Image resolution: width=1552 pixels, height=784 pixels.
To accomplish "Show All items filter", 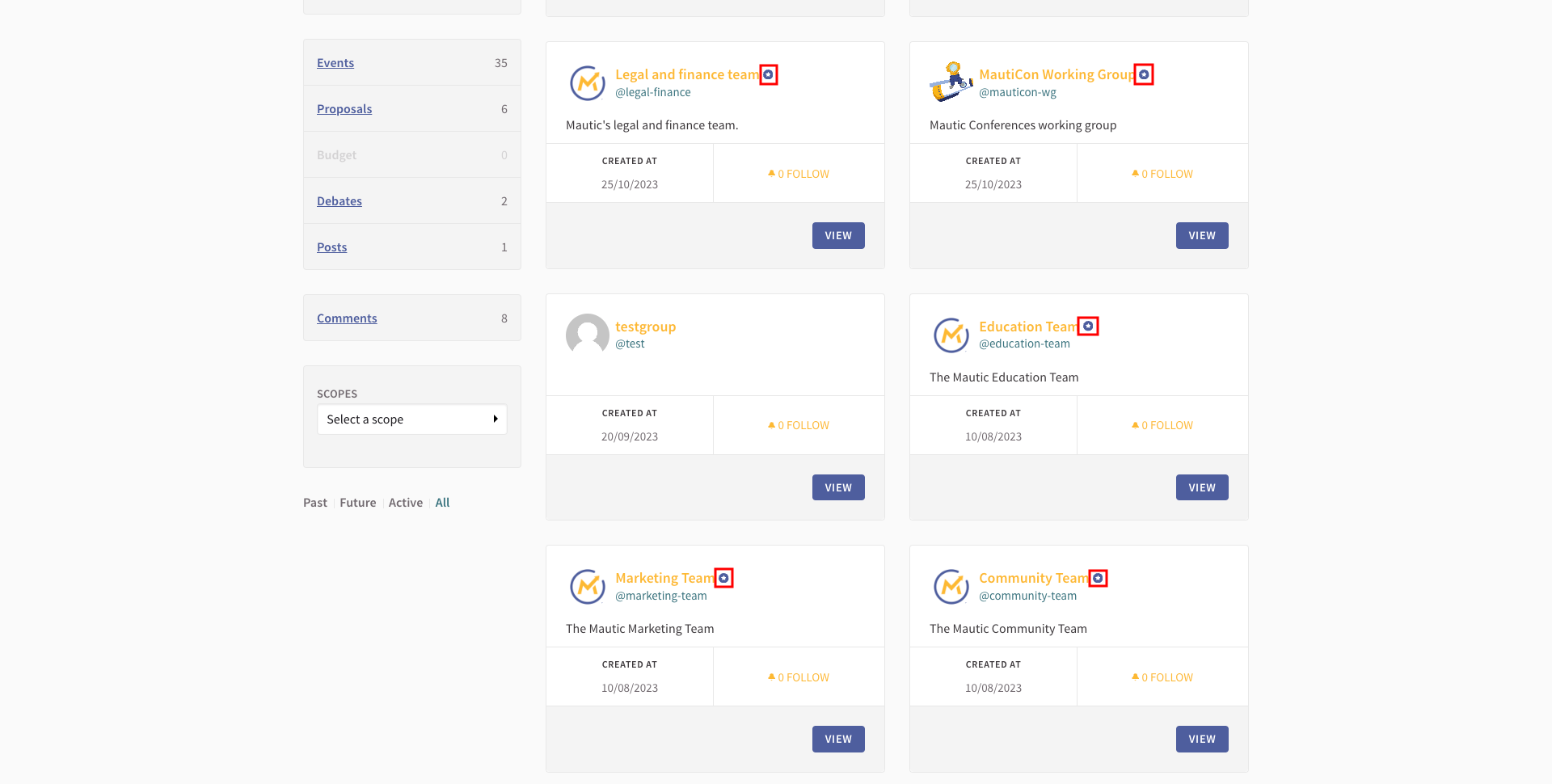I will [x=442, y=503].
